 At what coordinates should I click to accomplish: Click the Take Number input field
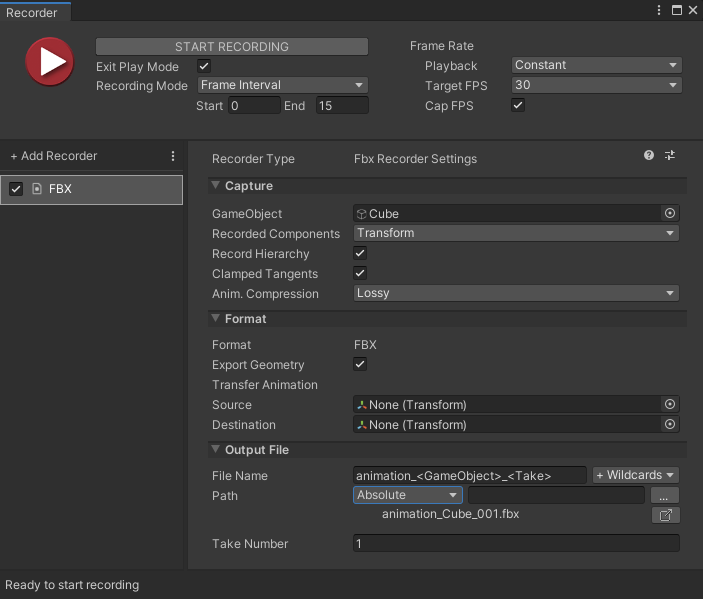(516, 544)
